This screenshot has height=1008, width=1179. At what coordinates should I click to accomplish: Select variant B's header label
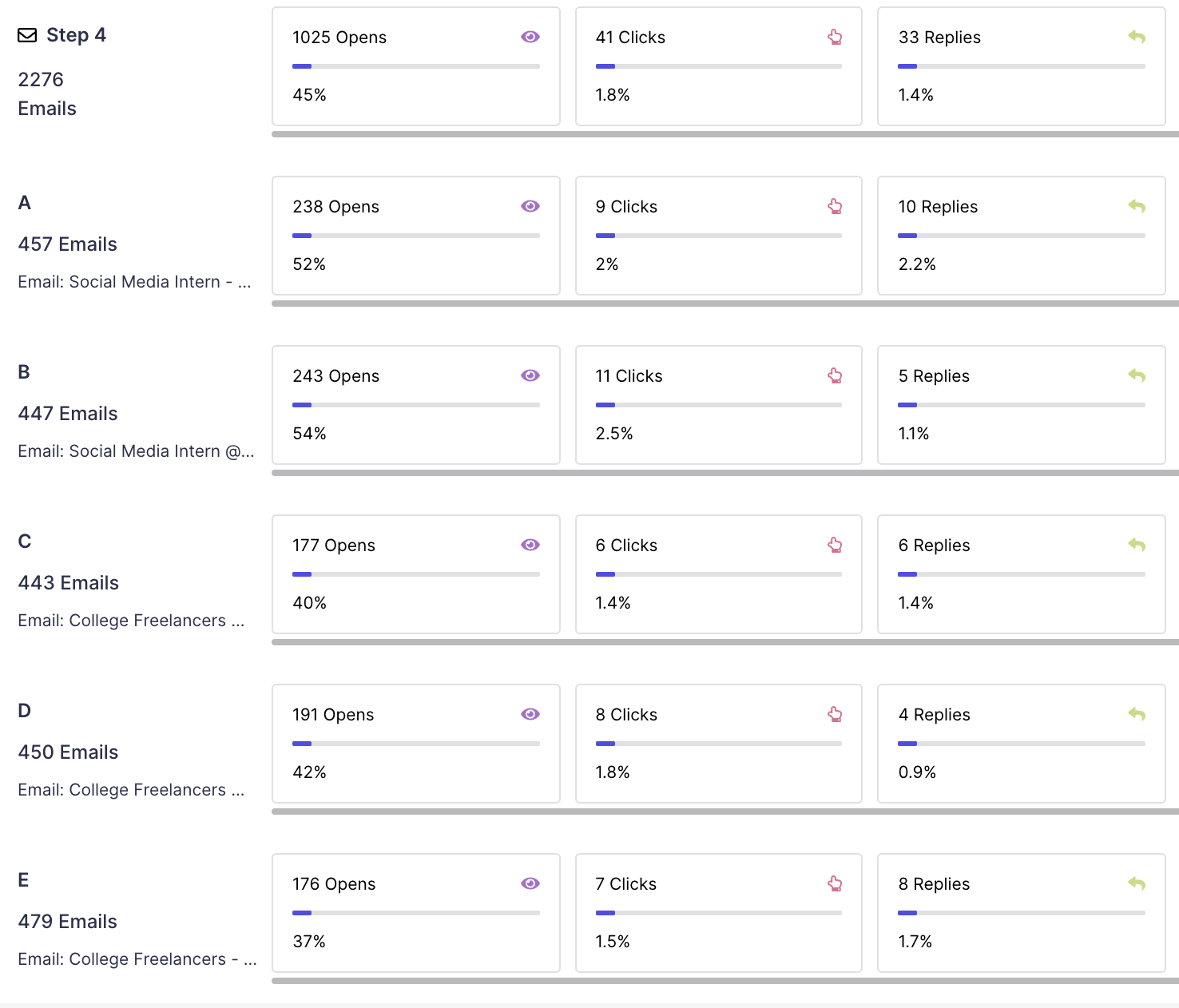coord(24,371)
